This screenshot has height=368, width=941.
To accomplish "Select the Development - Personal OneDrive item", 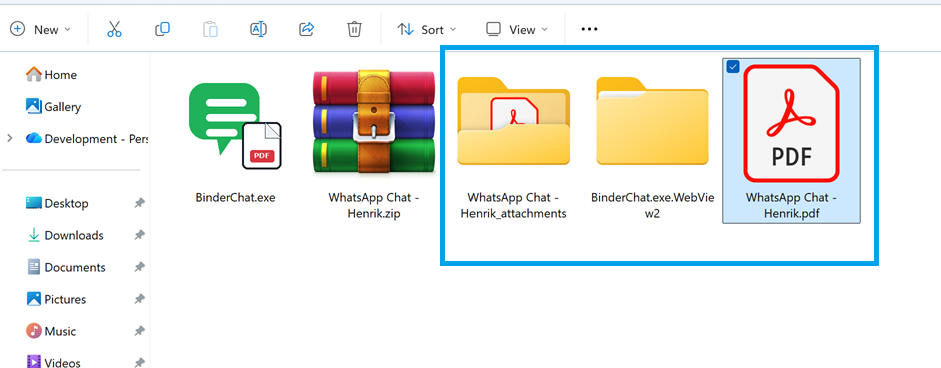I will (88, 139).
